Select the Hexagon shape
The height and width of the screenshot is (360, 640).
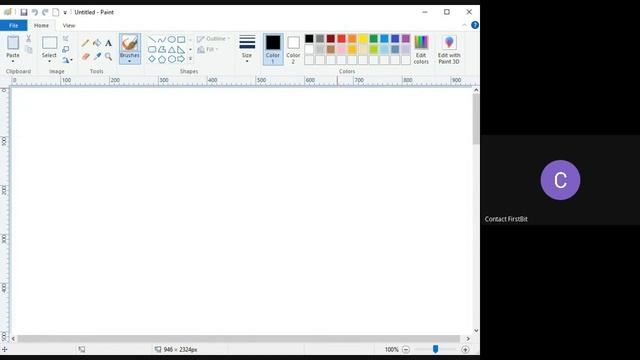pos(171,59)
